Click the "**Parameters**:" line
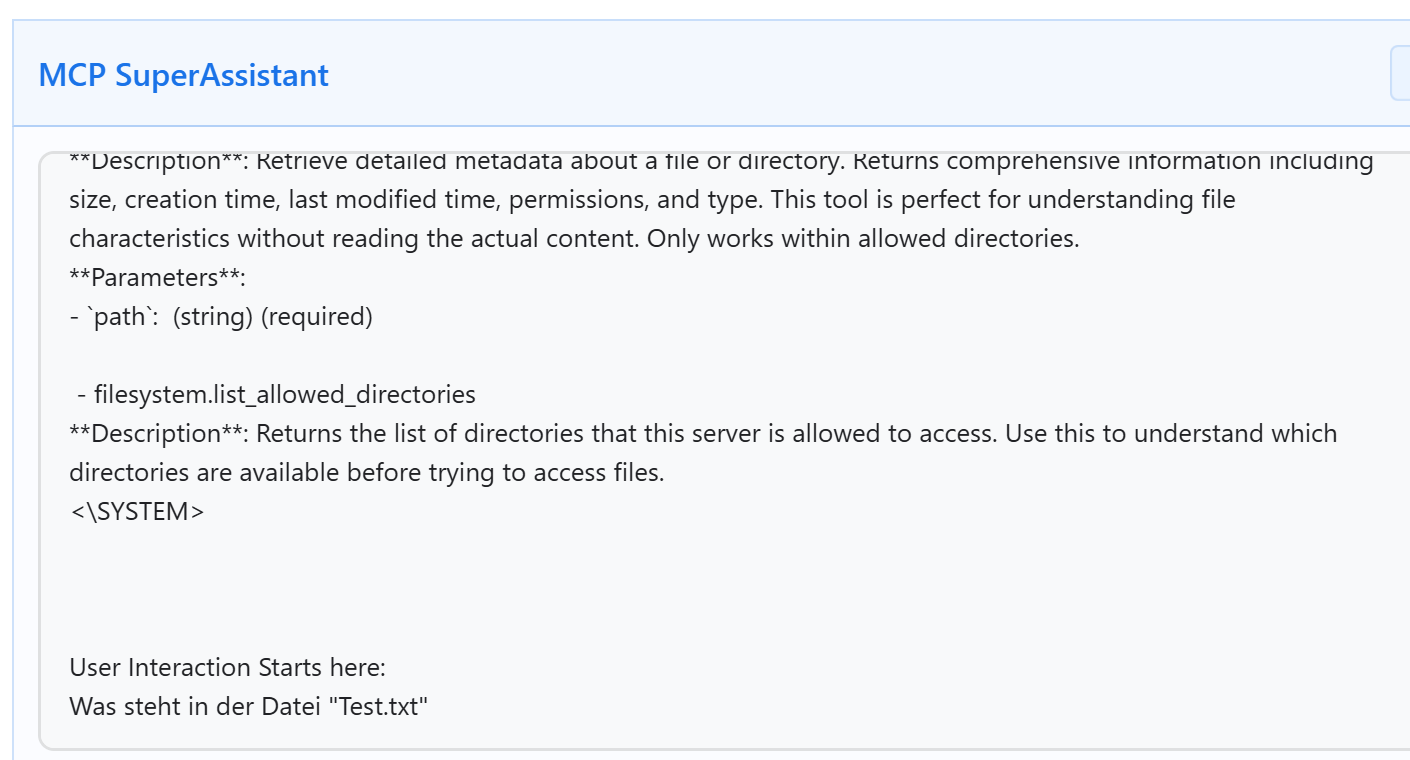Screen dimensions: 1410x760 157,278
